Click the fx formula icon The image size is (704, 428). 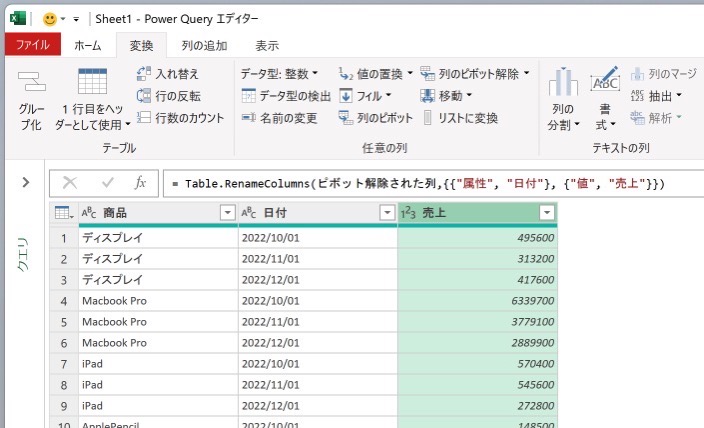[141, 183]
